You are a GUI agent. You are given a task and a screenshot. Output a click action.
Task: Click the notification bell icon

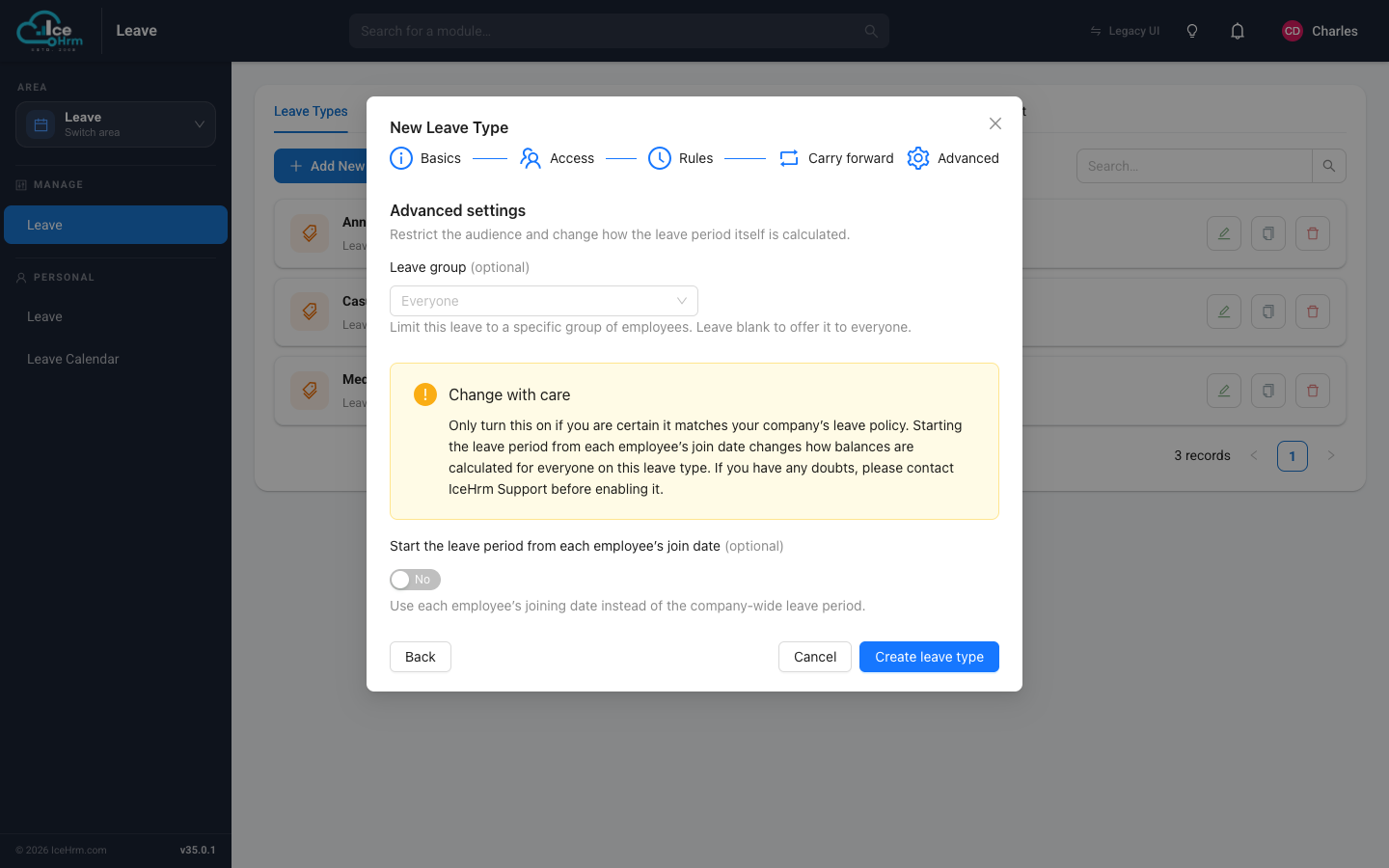(1238, 31)
